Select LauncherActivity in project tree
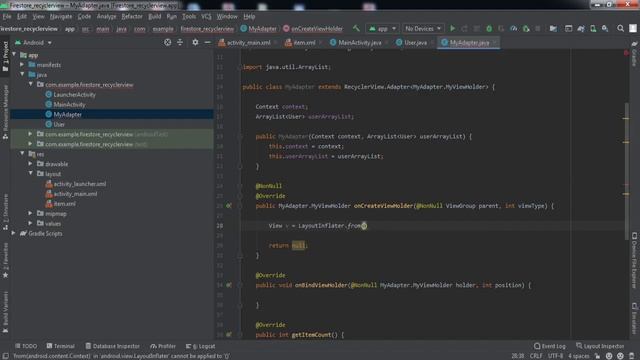 click(x=74, y=95)
